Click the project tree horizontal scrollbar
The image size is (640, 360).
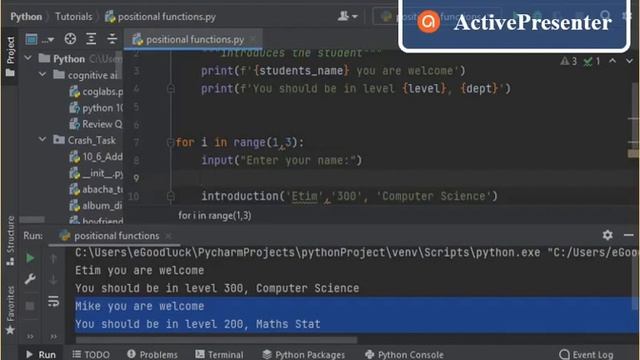pos(32,220)
